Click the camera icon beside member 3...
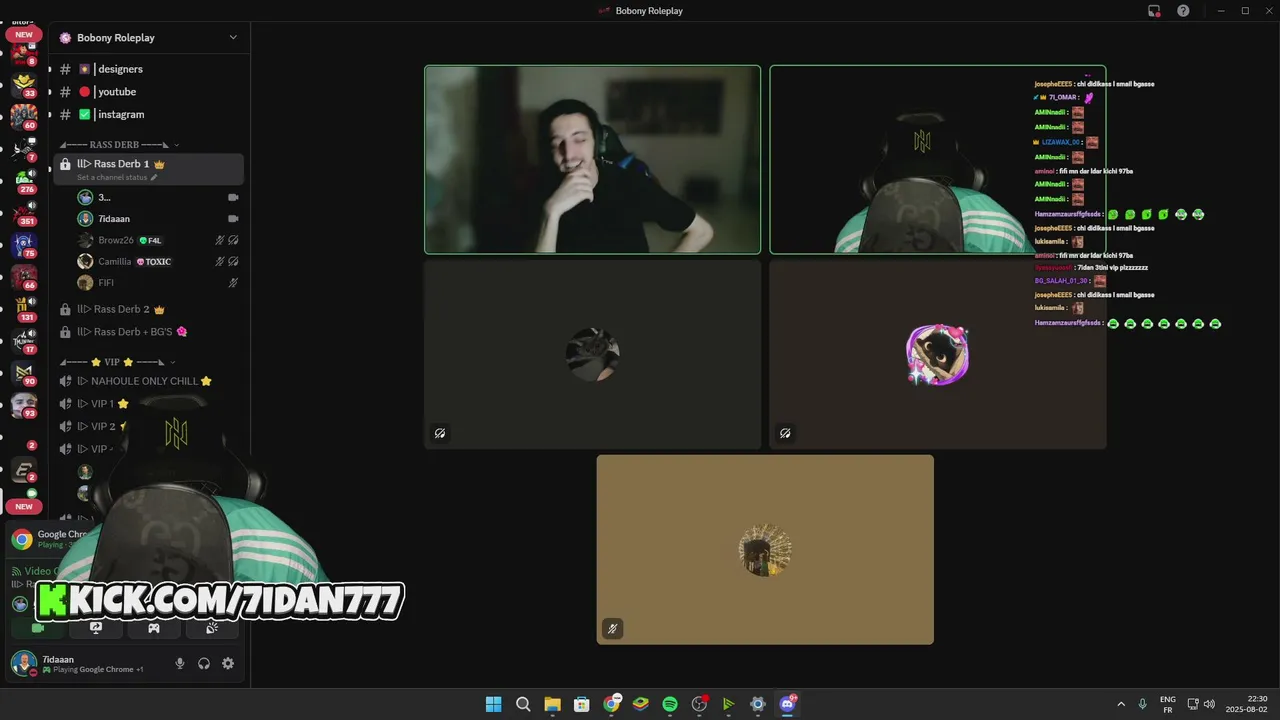 coord(233,197)
